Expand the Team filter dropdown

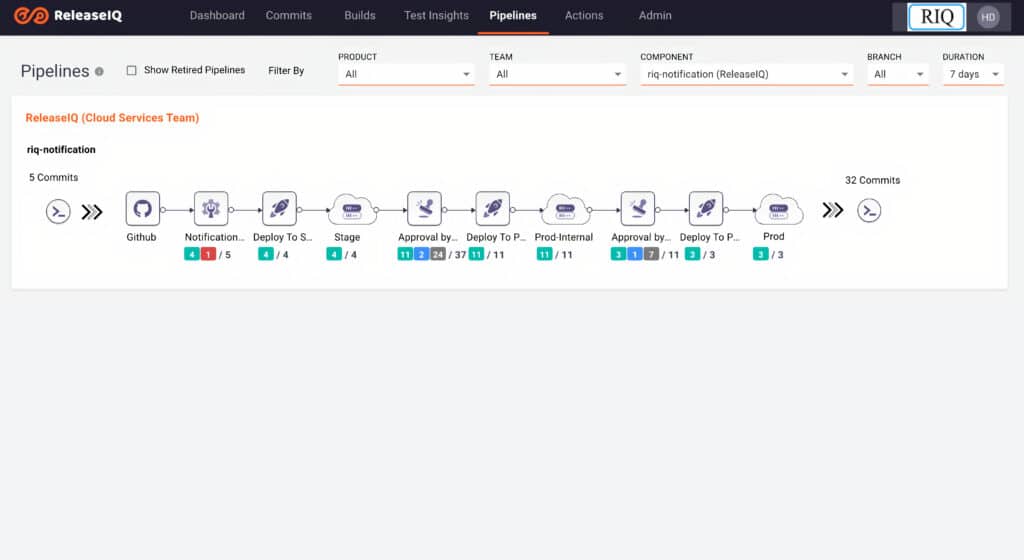tap(557, 74)
